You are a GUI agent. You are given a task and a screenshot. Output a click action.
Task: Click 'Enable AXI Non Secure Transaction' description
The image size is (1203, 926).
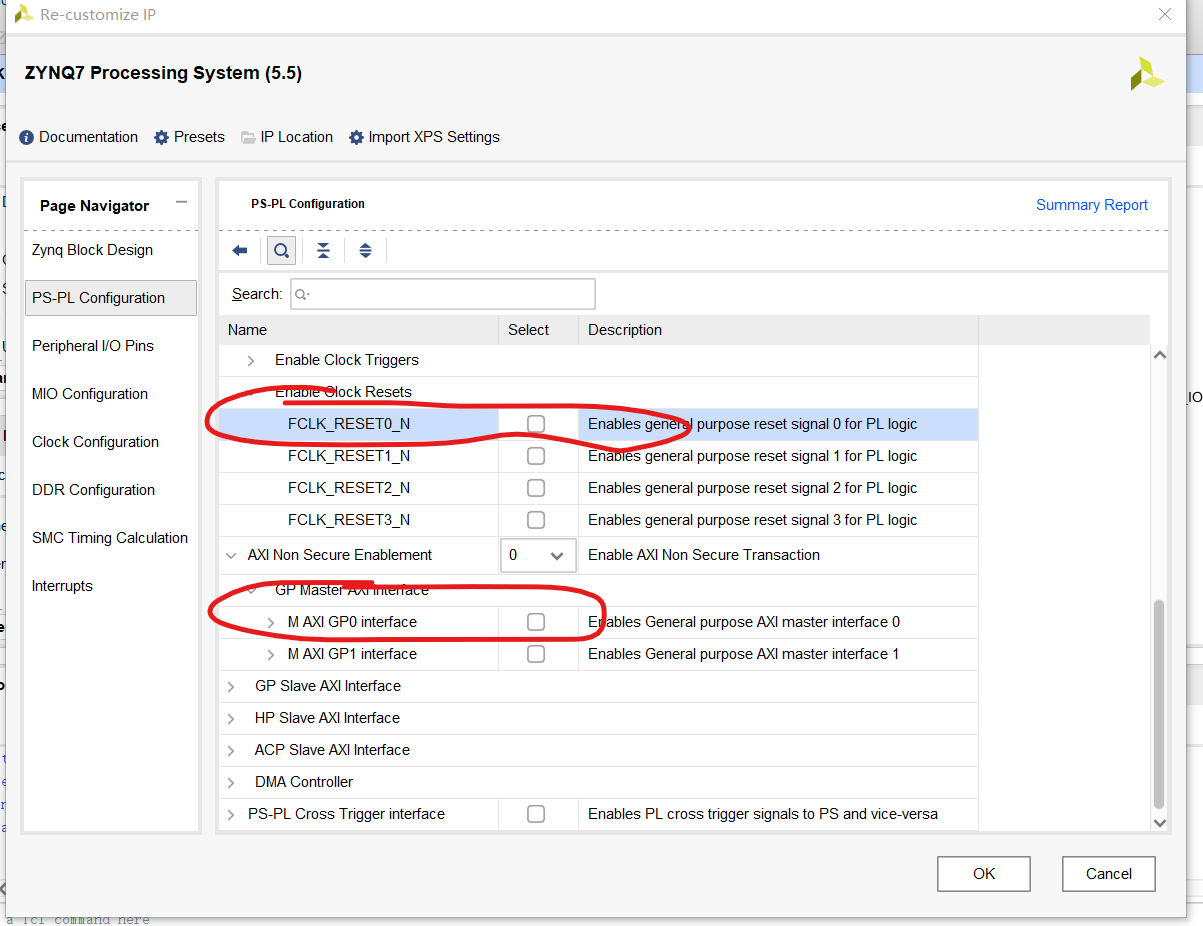(704, 555)
